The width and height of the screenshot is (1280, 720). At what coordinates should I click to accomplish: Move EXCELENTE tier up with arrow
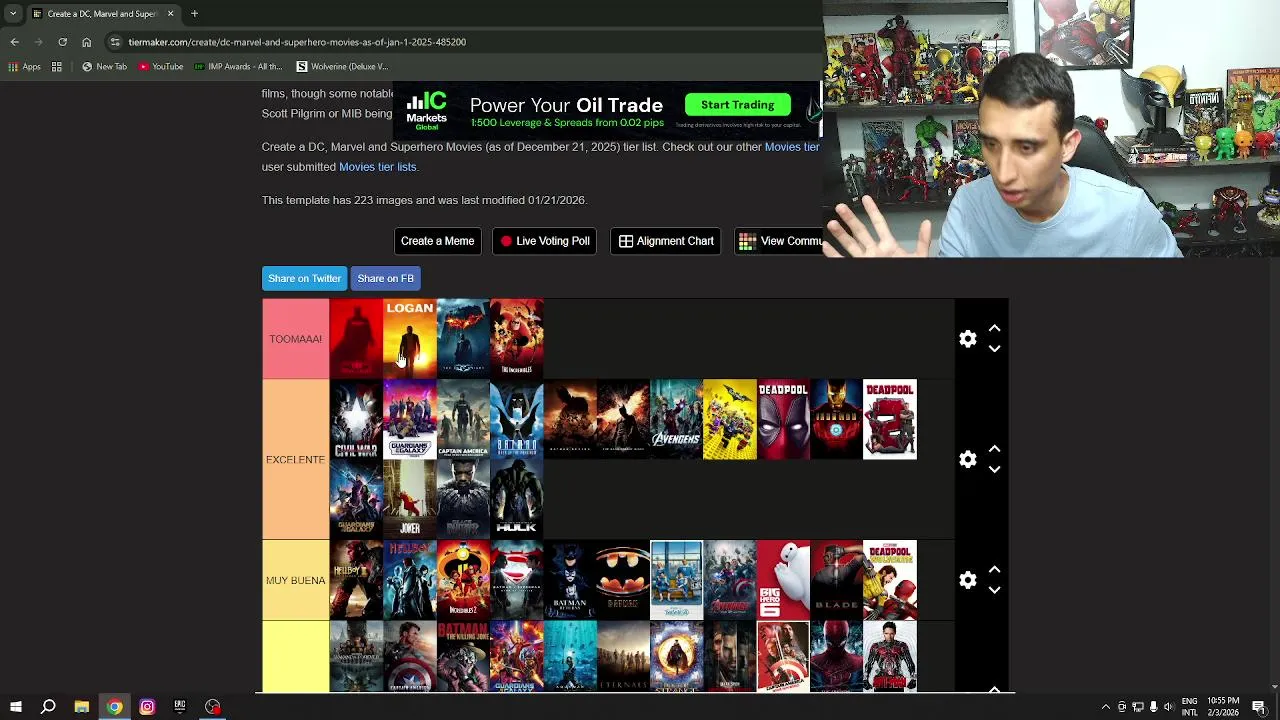coord(994,449)
